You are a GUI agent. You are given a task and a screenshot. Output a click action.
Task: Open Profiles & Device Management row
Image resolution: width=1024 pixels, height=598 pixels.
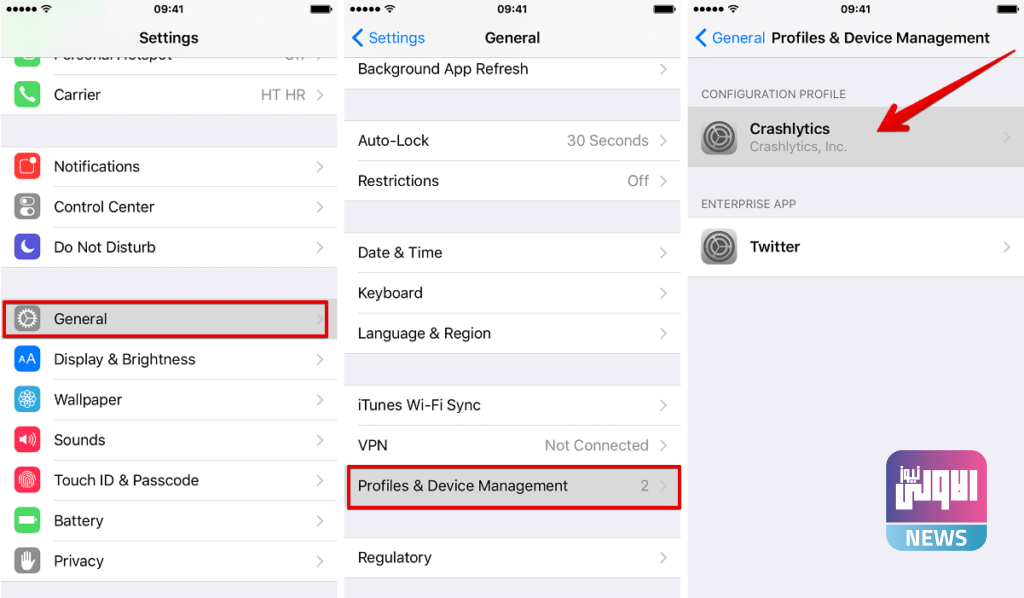[x=513, y=486]
